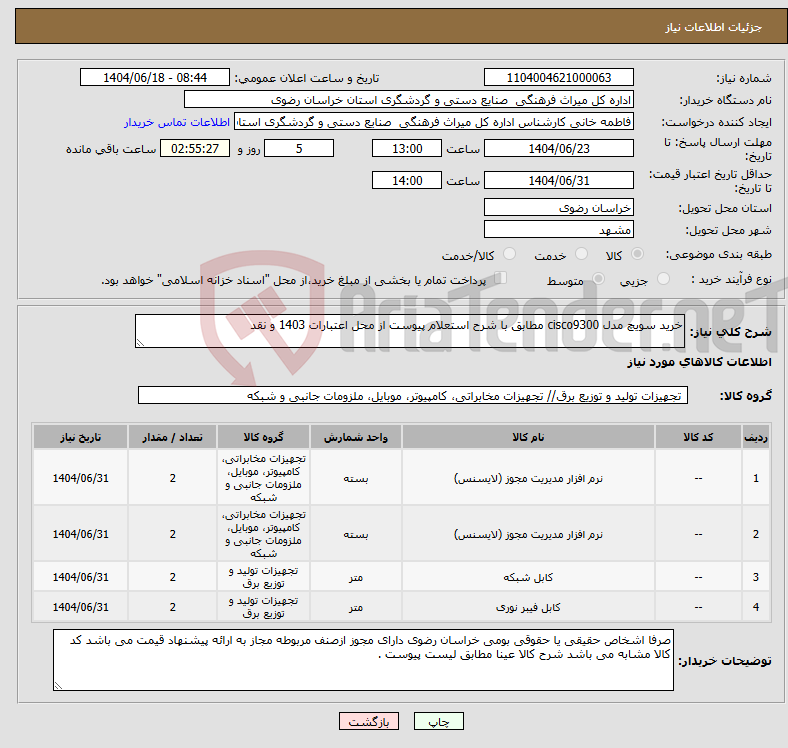Click the توضیحات خریدار notes textarea
This screenshot has width=788, height=748.
click(x=363, y=660)
